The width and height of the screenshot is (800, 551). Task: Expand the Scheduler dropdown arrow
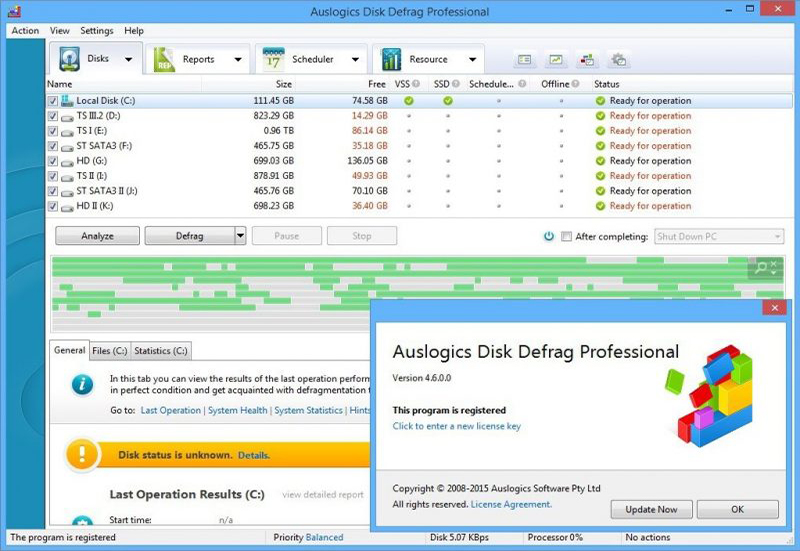click(x=355, y=59)
